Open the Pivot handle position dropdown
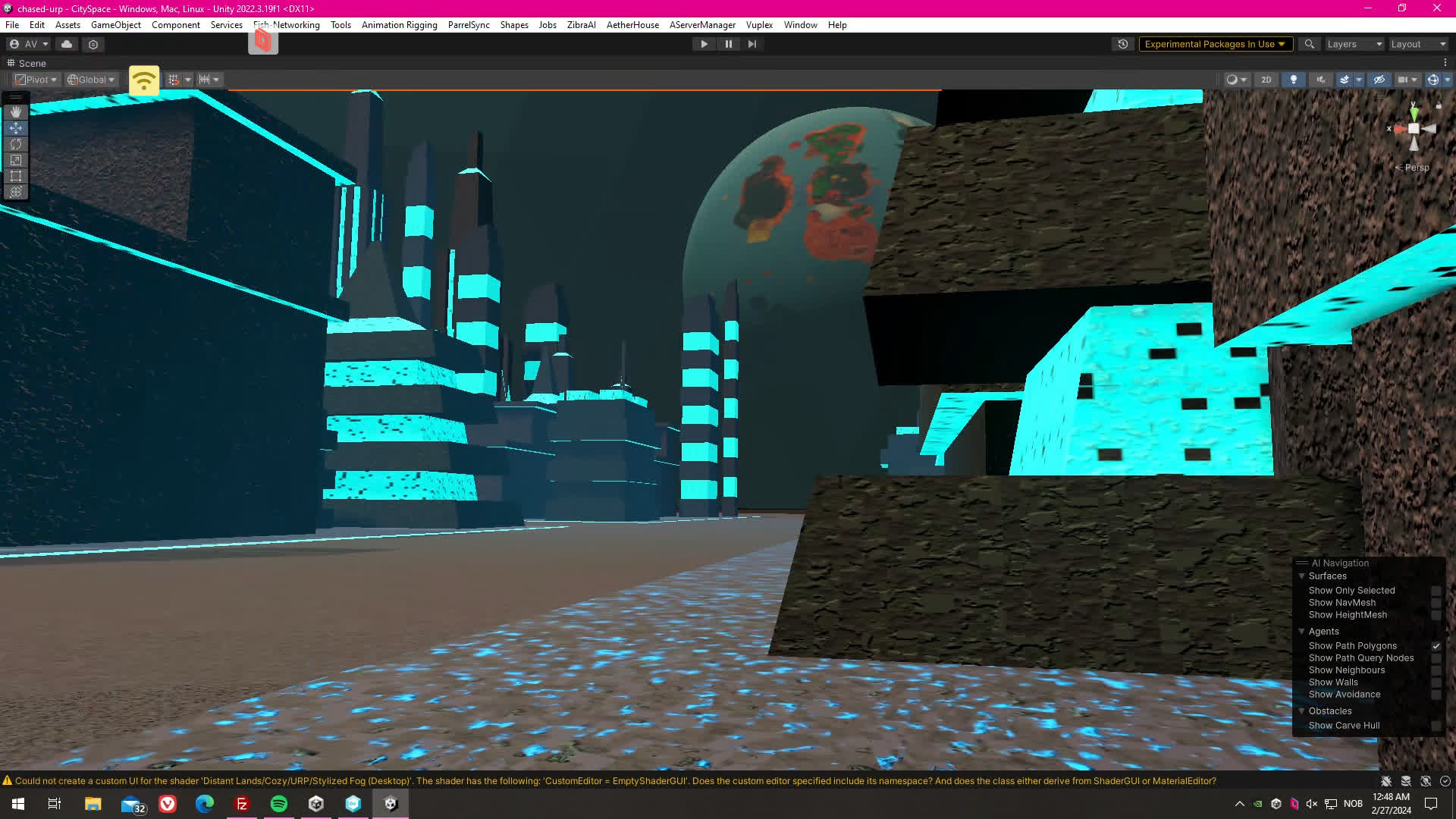 [36, 80]
